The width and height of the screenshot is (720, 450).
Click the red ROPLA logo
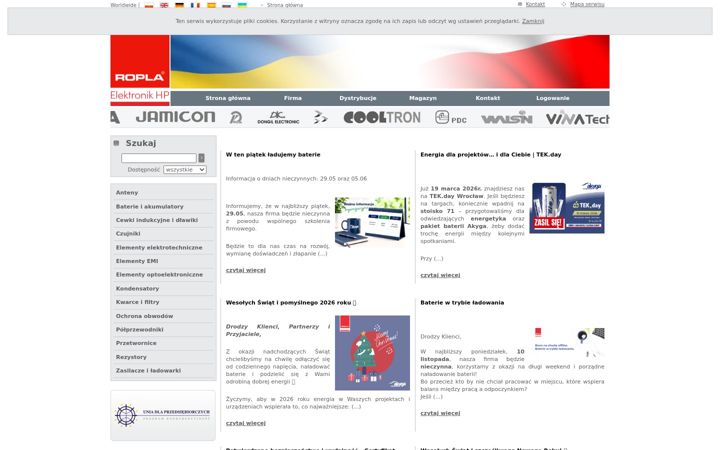[140, 61]
